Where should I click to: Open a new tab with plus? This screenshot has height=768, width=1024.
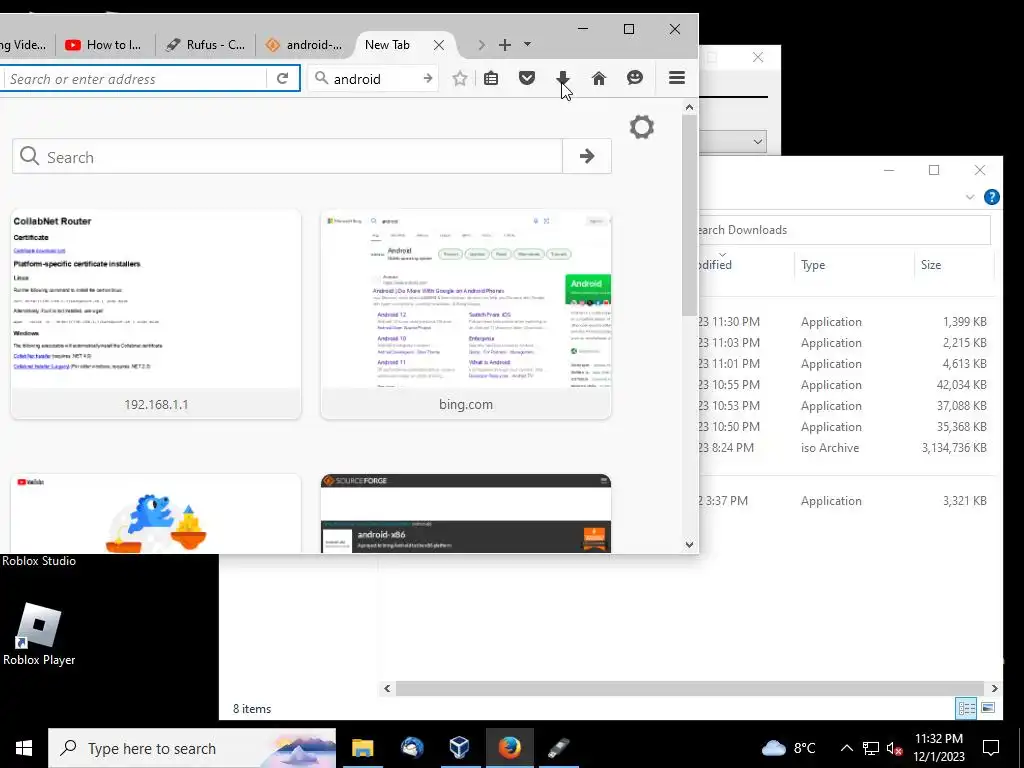(505, 45)
